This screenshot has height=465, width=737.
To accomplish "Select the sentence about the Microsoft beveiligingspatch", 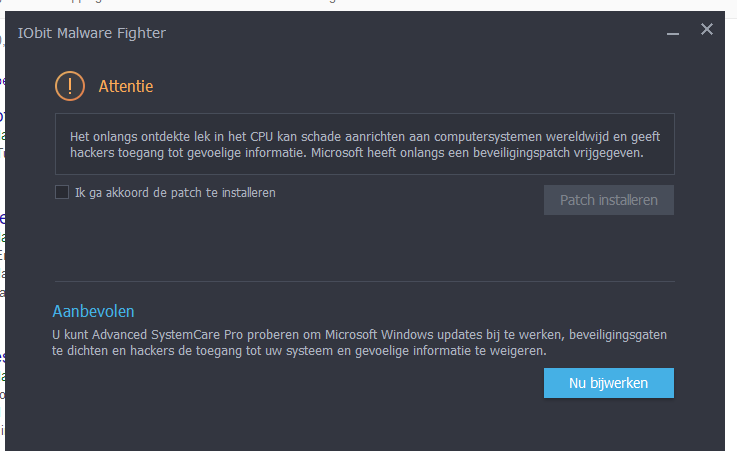I will pos(477,153).
